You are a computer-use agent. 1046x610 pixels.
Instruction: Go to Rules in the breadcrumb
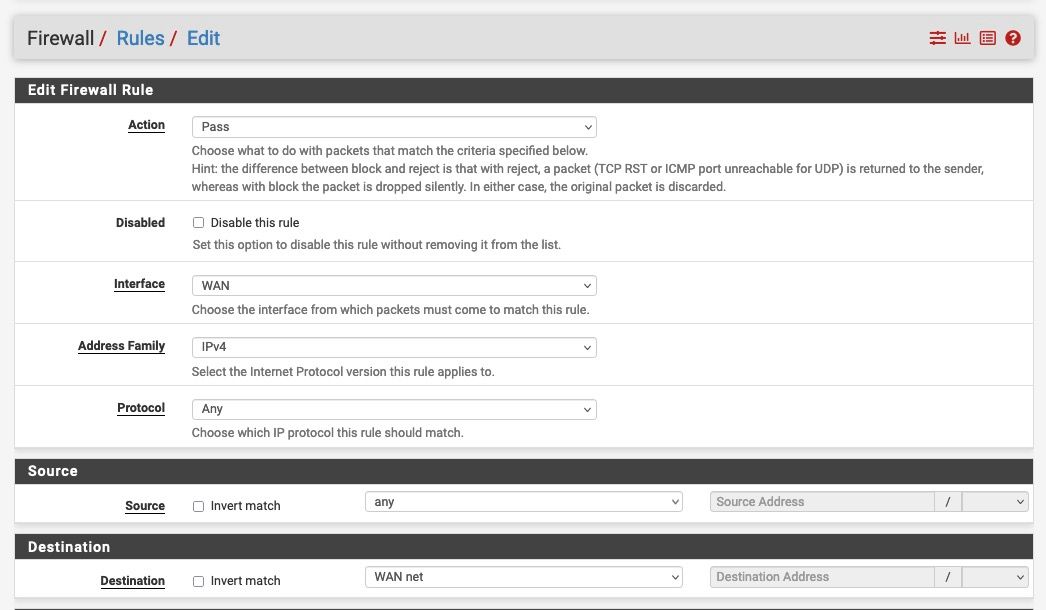tap(140, 38)
